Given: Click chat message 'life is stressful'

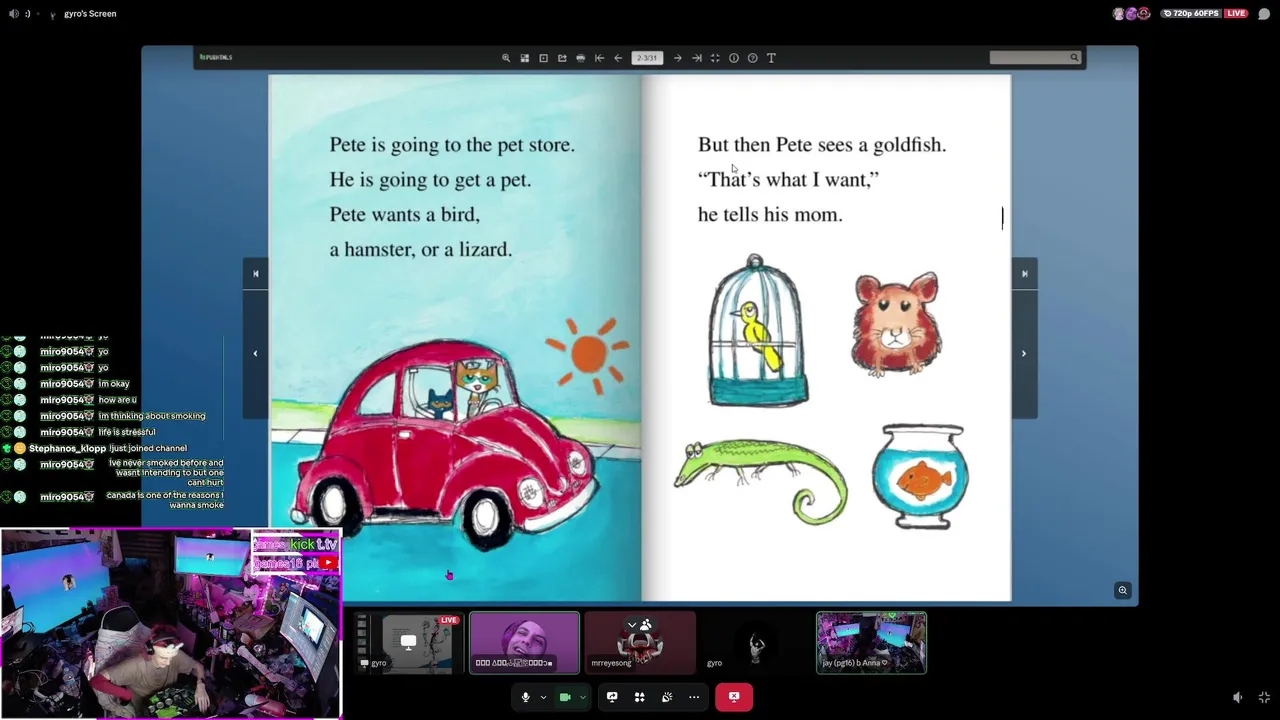Looking at the screenshot, I should (x=127, y=432).
